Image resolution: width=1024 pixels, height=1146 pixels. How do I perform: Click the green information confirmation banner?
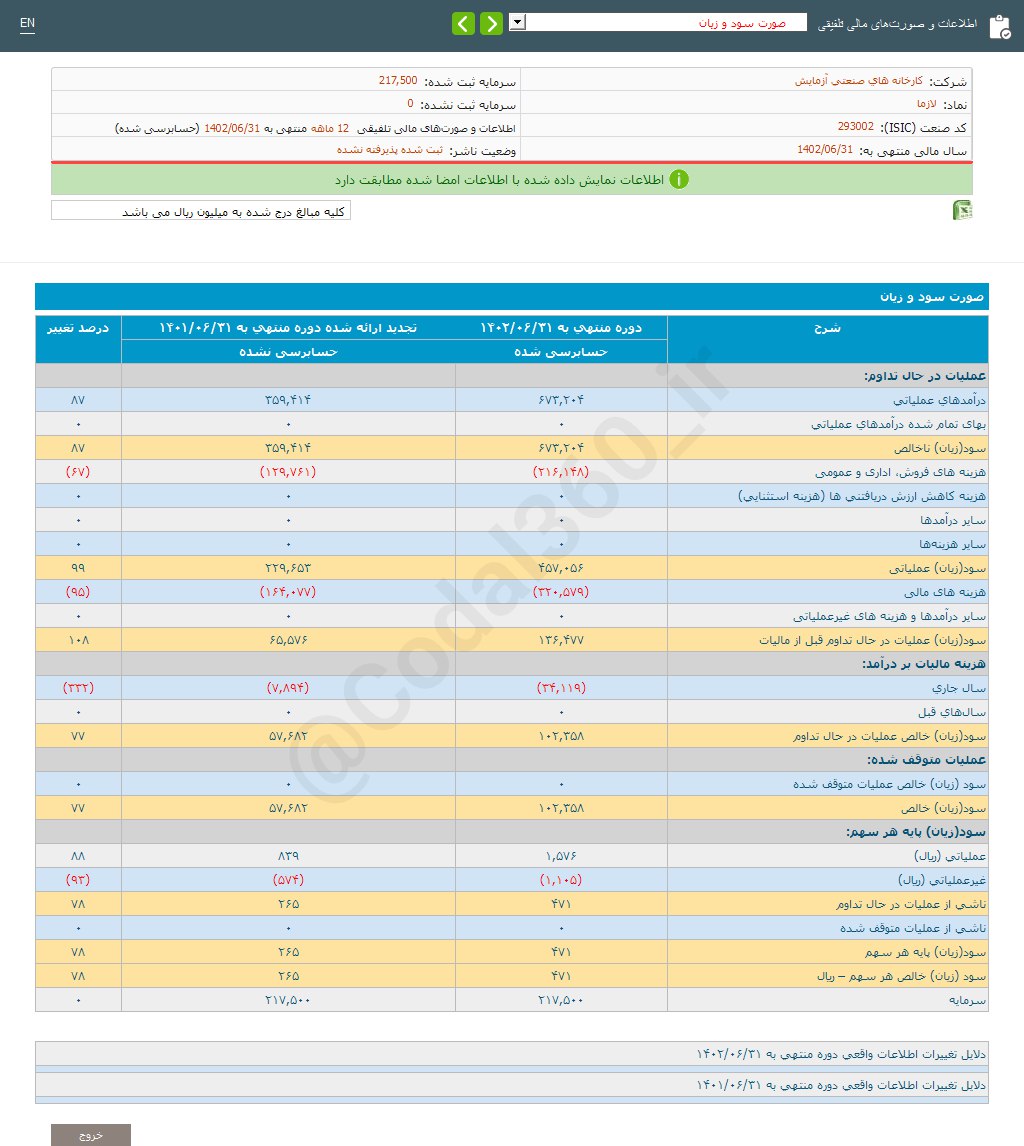[x=512, y=181]
